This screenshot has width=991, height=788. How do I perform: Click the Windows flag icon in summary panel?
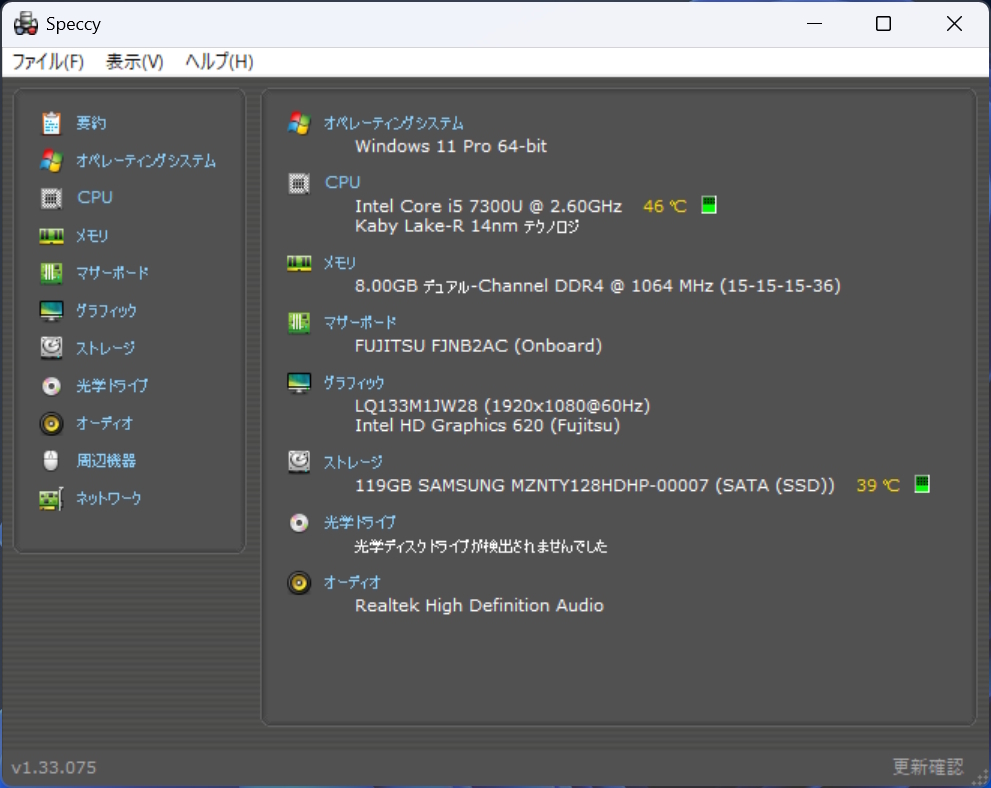299,123
